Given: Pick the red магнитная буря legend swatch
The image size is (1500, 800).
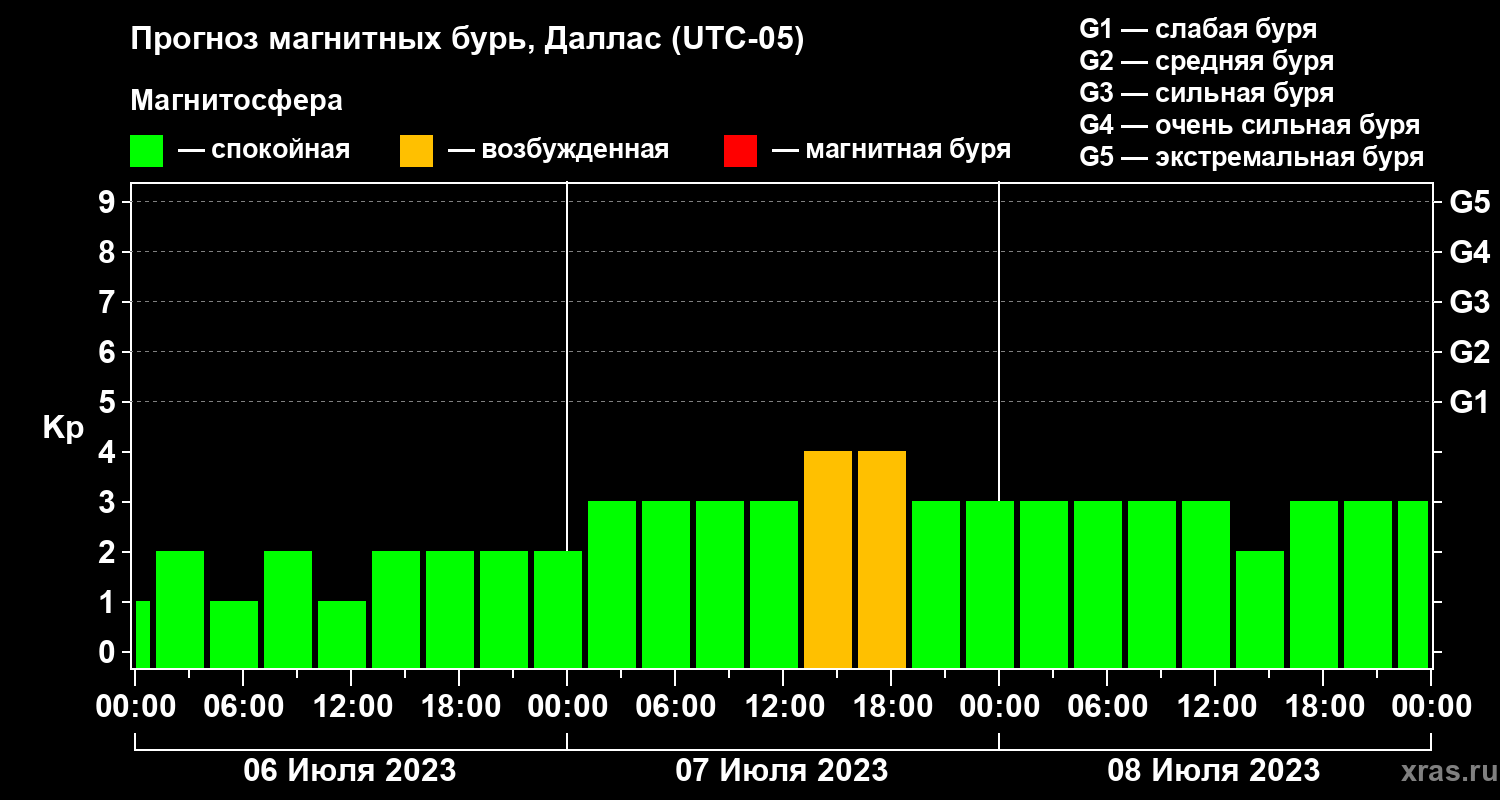Looking at the screenshot, I should [740, 151].
